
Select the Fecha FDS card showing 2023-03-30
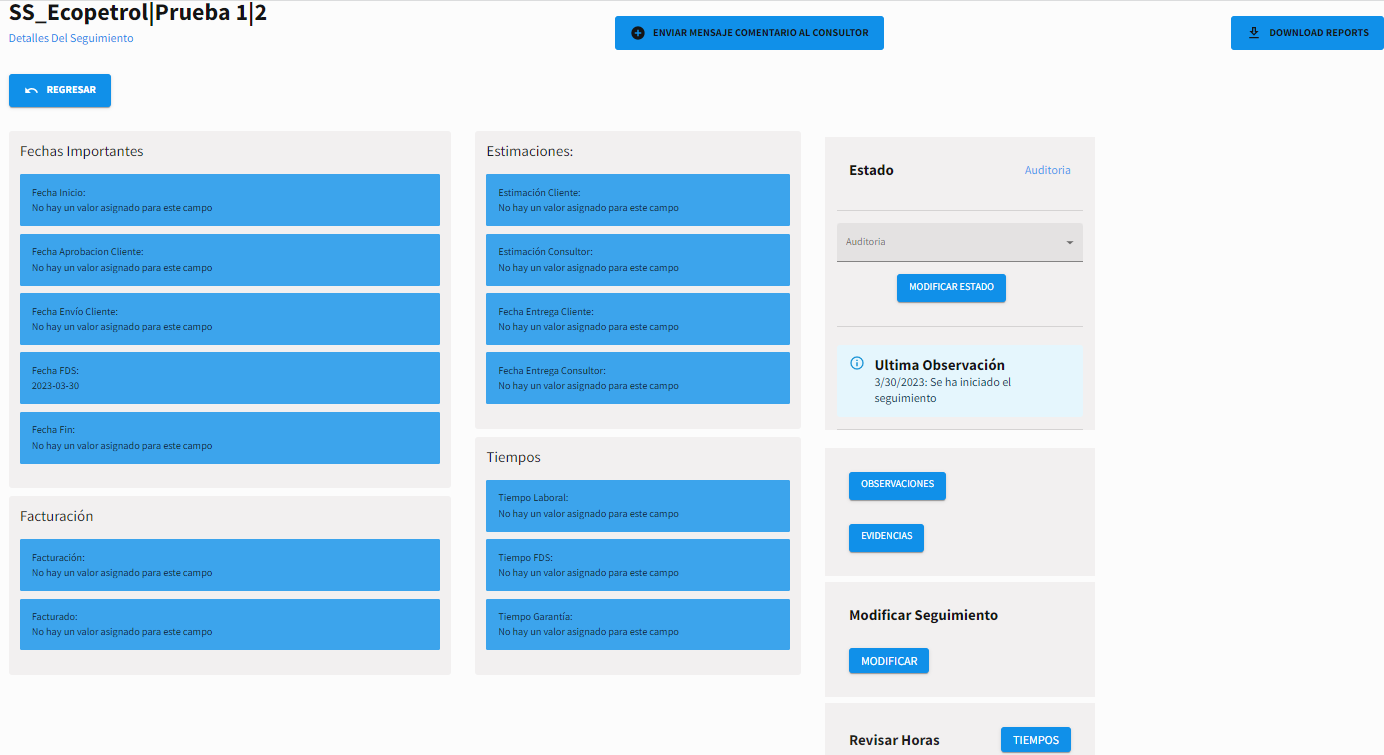pyautogui.click(x=230, y=378)
